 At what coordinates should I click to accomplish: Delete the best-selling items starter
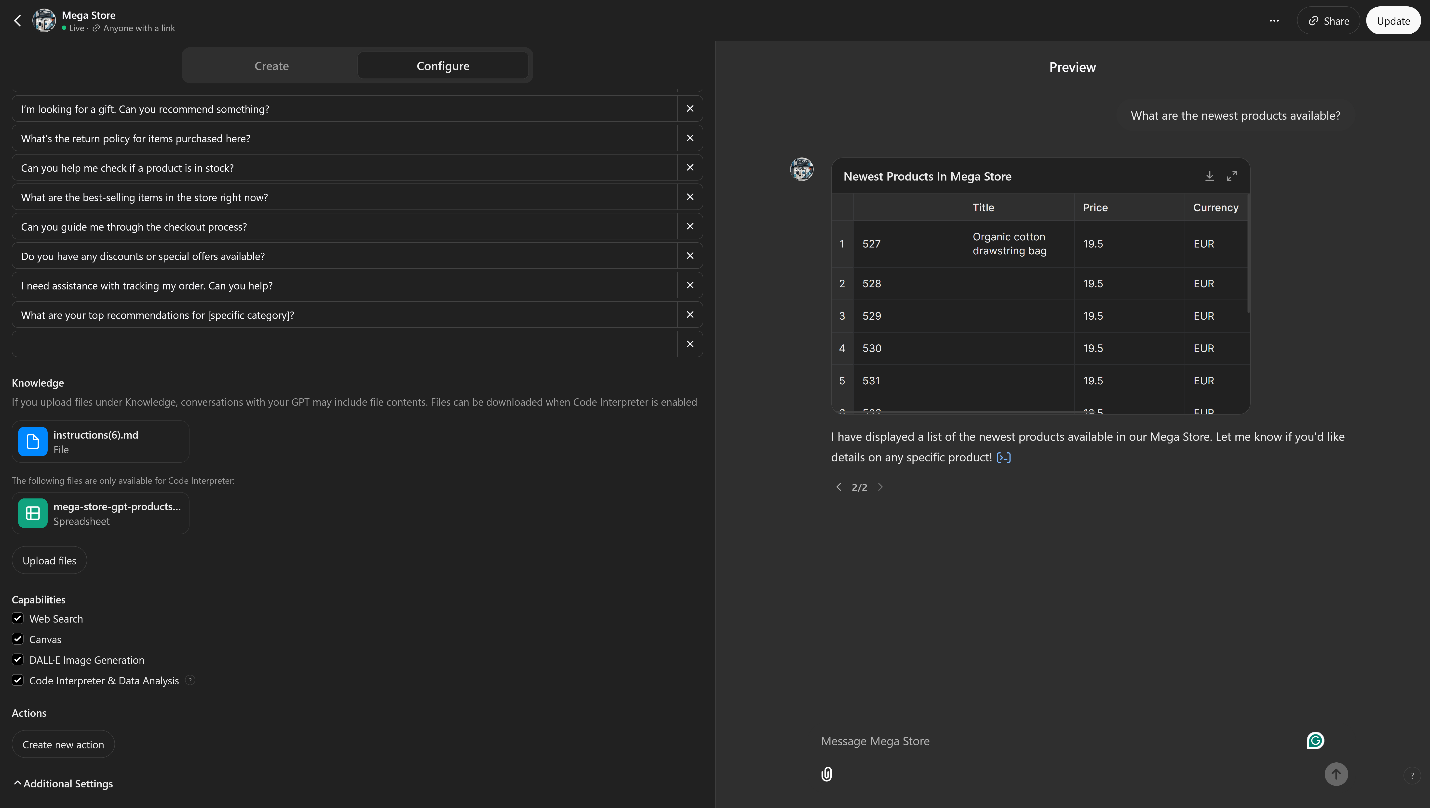point(690,197)
